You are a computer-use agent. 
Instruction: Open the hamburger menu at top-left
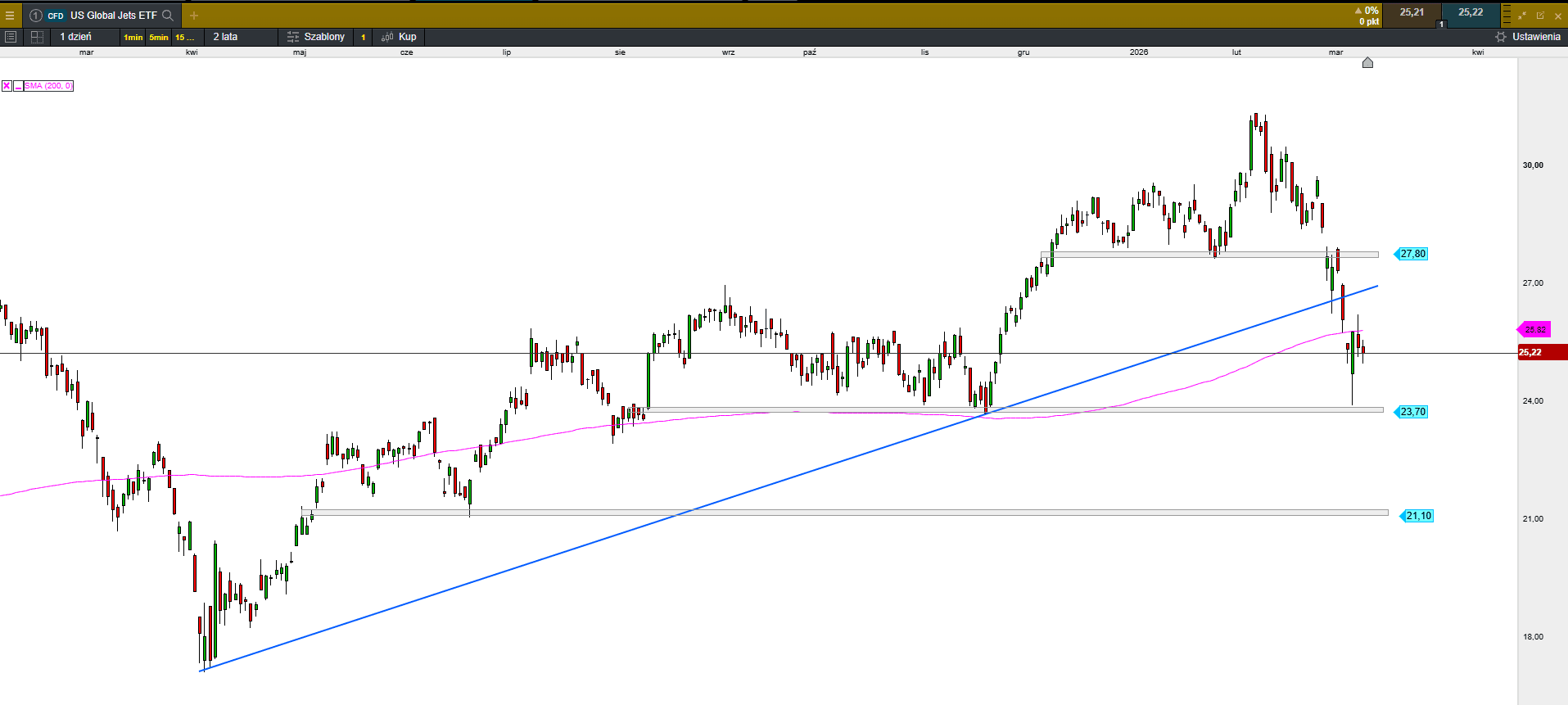click(x=10, y=16)
